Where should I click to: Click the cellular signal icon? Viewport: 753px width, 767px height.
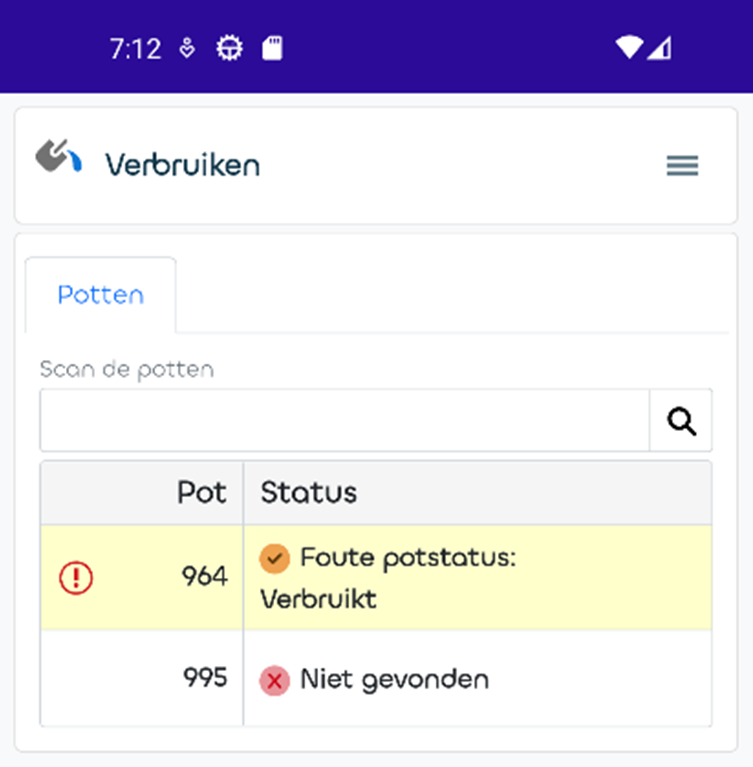pyautogui.click(x=659, y=48)
